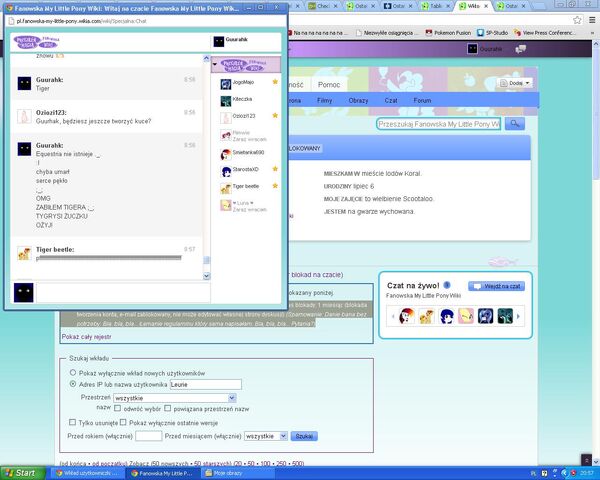Click first pony avatar in Czat na żywo
600x480 pixels.
(406, 316)
